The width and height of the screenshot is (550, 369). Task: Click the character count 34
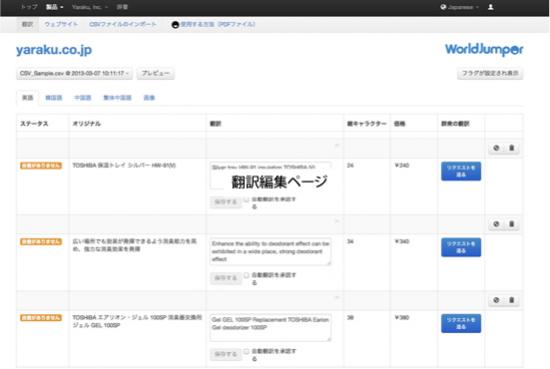click(350, 241)
